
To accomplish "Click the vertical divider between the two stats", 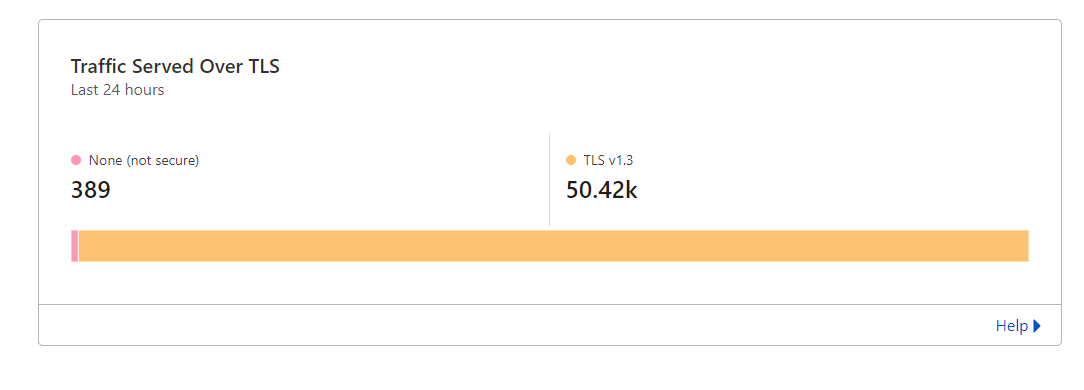I will (550, 179).
